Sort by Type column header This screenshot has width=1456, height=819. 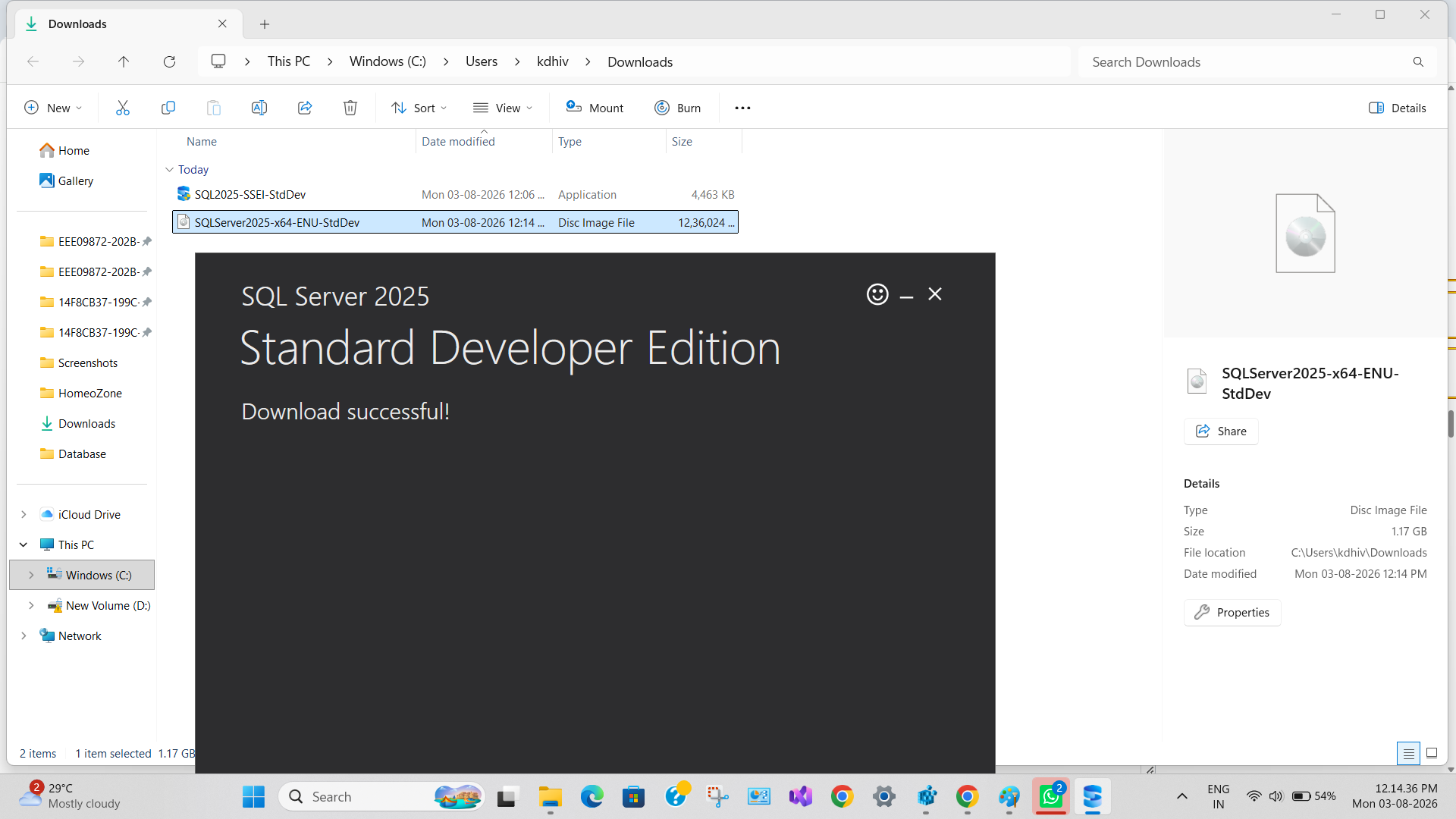(x=570, y=142)
